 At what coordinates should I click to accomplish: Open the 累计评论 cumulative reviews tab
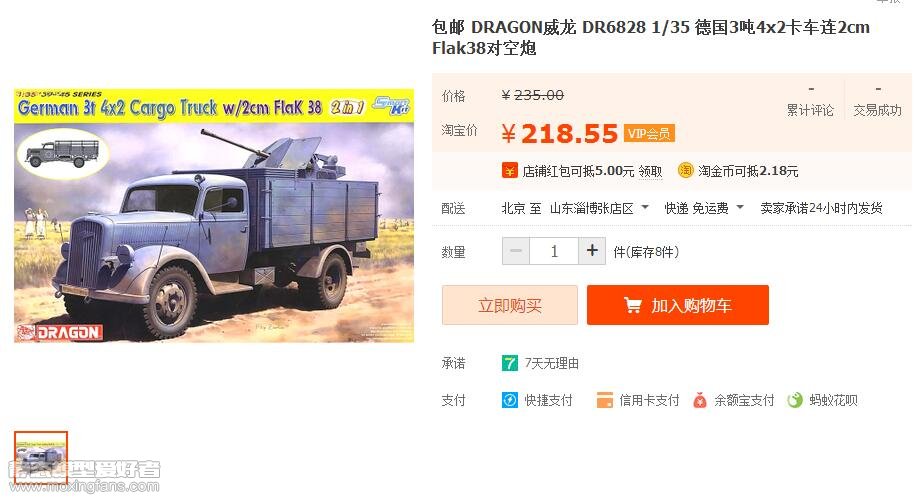tap(810, 100)
